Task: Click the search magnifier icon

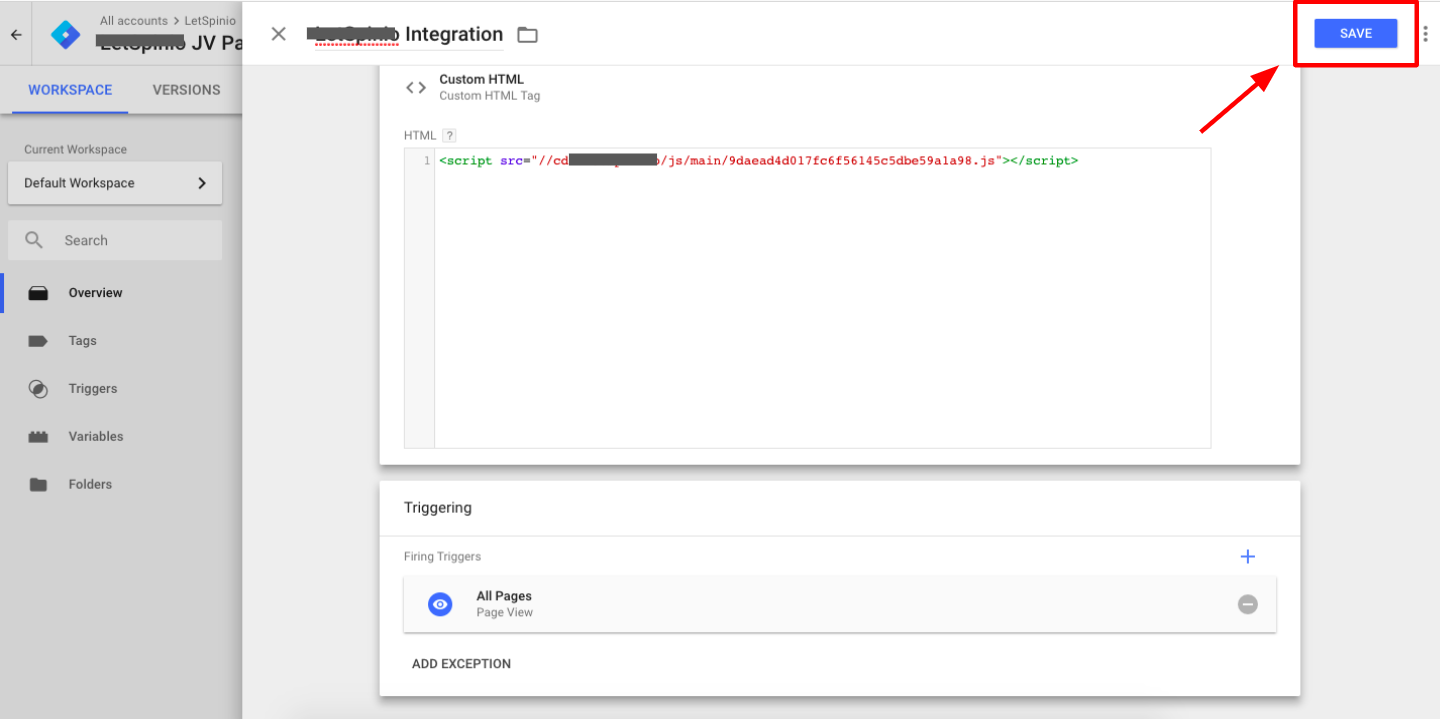Action: (35, 240)
